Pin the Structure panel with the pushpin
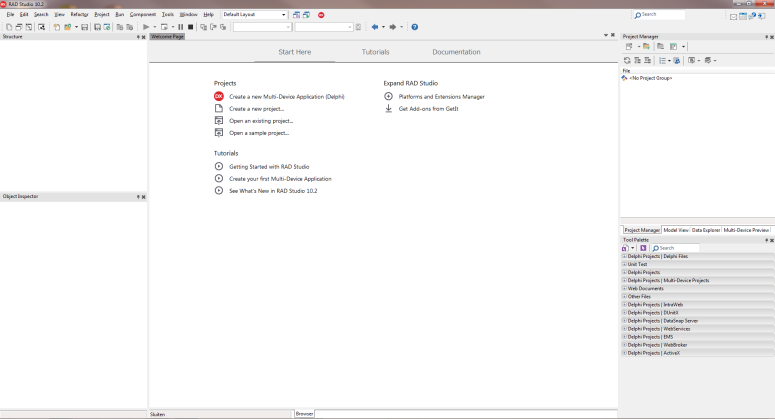 [x=138, y=37]
